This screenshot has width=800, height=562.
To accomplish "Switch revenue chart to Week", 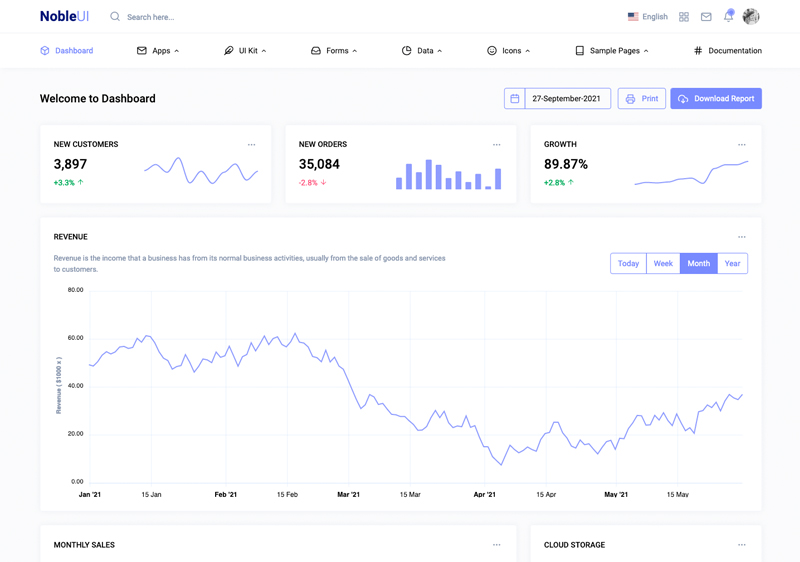I will coord(663,264).
